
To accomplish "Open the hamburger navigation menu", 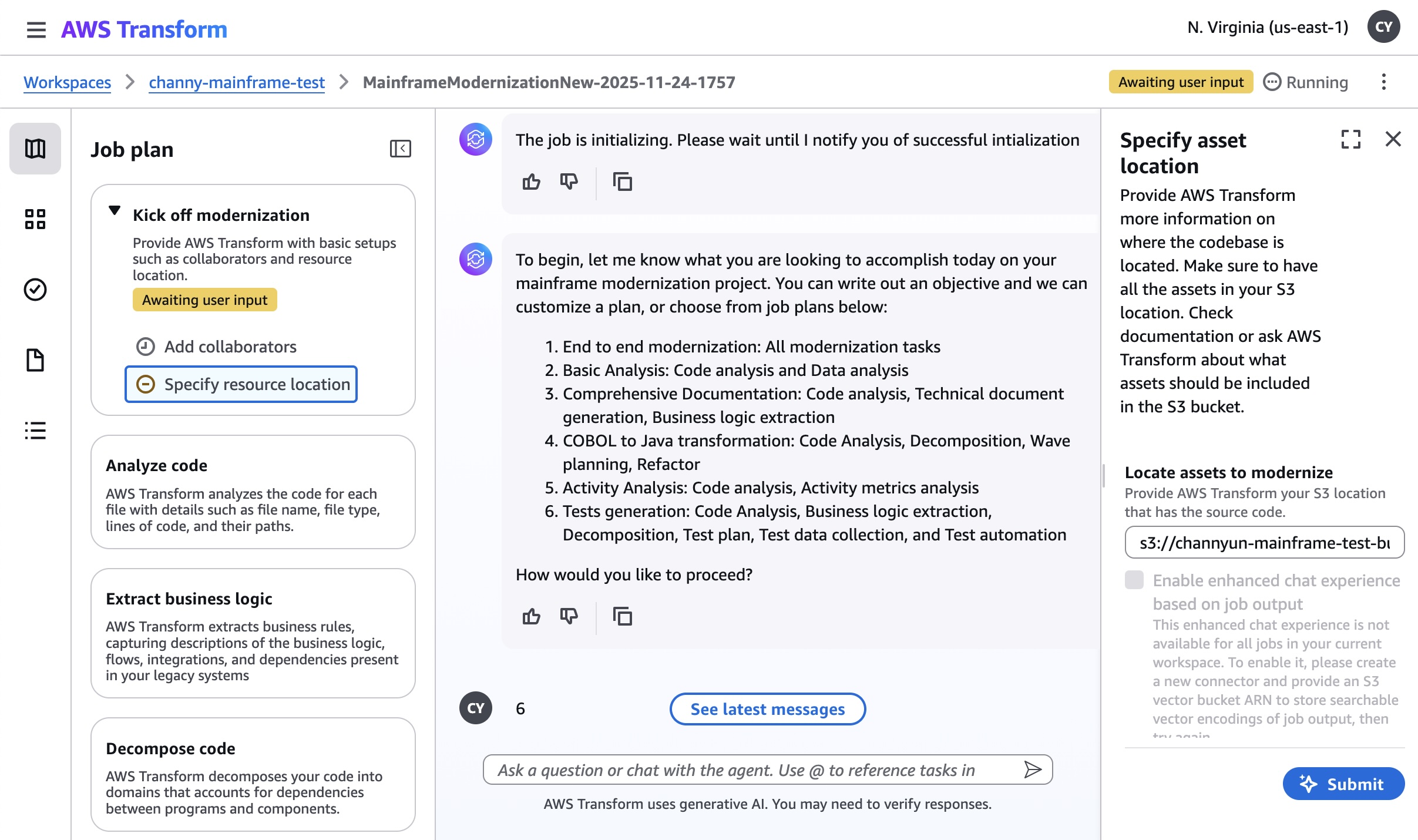I will pos(36,29).
